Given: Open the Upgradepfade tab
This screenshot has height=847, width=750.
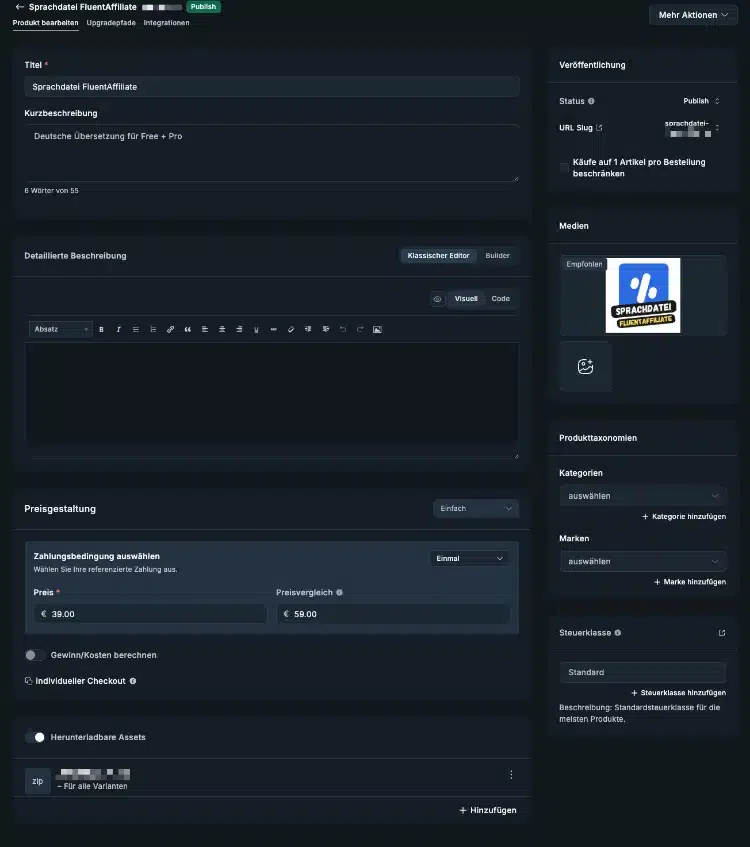Looking at the screenshot, I should tap(111, 23).
